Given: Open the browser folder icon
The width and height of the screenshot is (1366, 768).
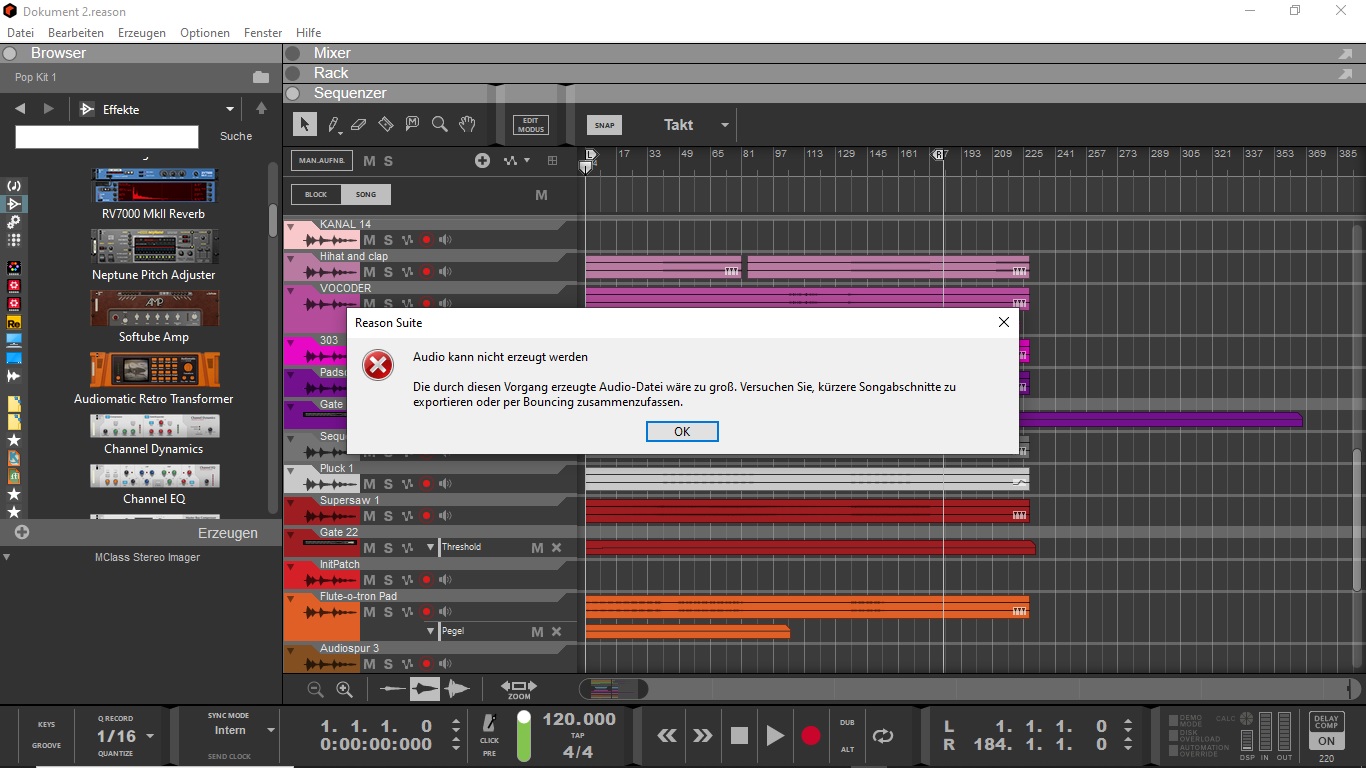Looking at the screenshot, I should pos(261,77).
